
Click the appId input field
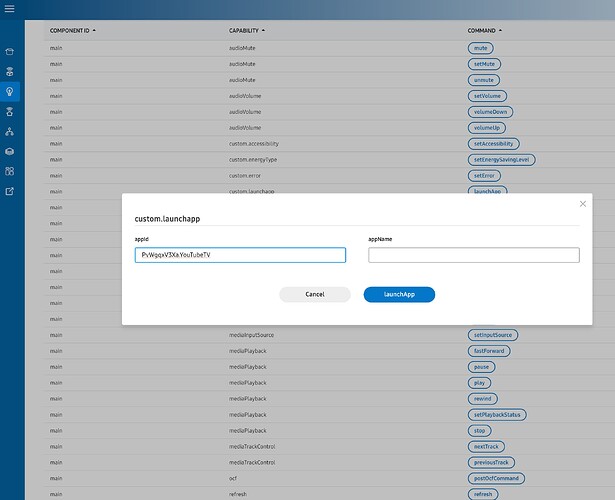240,255
